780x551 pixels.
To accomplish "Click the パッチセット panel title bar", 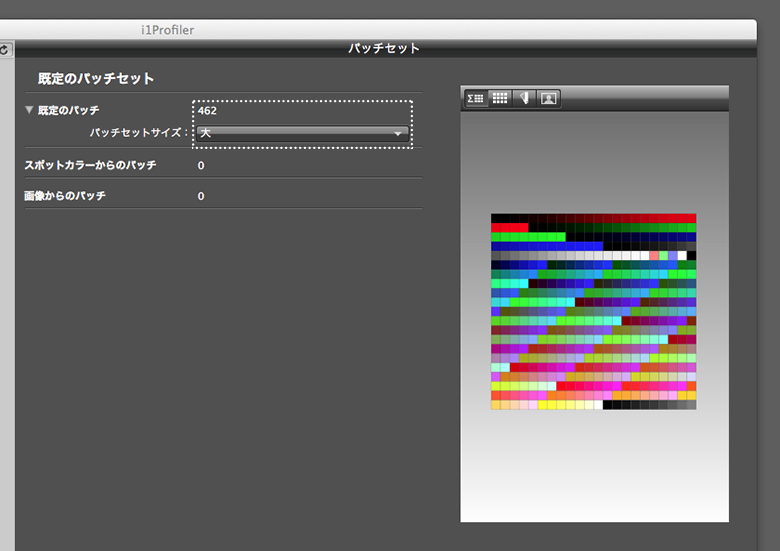I will [384, 48].
